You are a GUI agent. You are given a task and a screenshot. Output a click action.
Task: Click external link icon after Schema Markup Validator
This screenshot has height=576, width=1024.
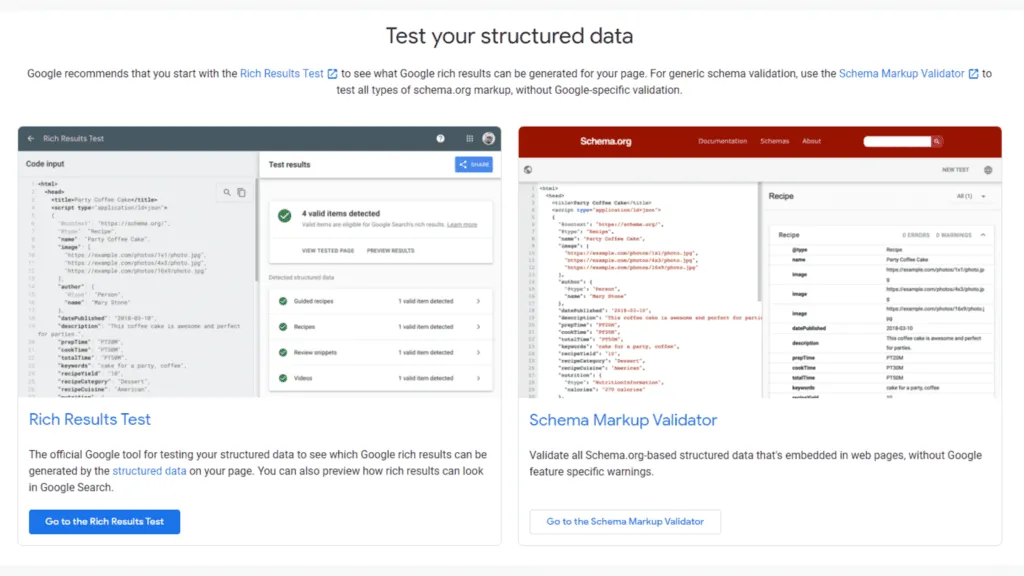coord(973,74)
